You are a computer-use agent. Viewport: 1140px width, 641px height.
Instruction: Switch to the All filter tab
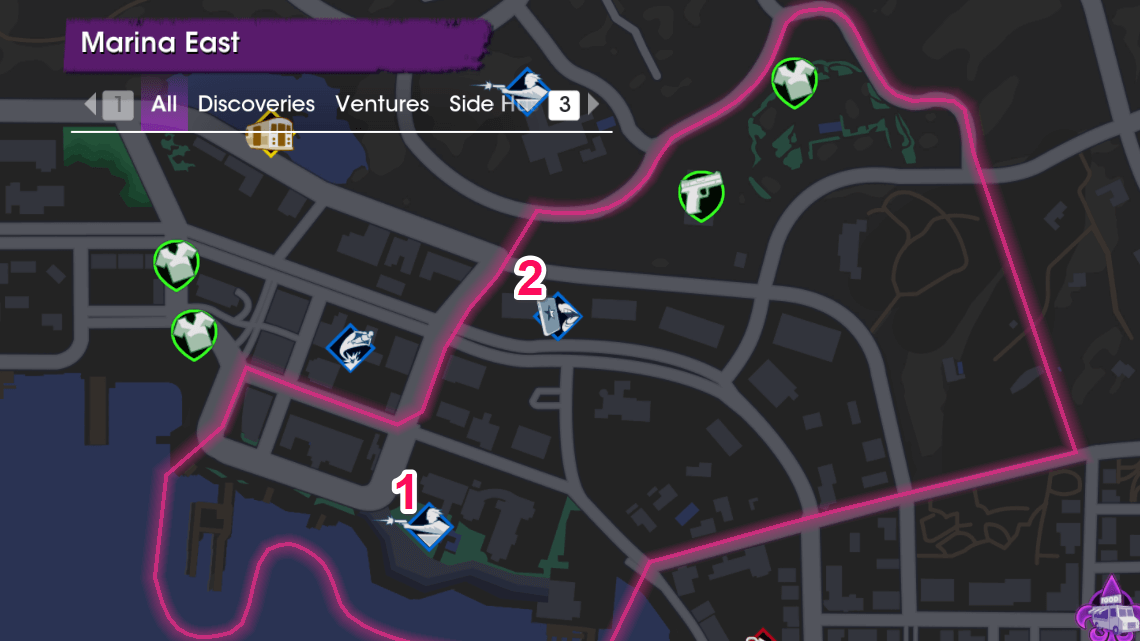pyautogui.click(x=164, y=104)
